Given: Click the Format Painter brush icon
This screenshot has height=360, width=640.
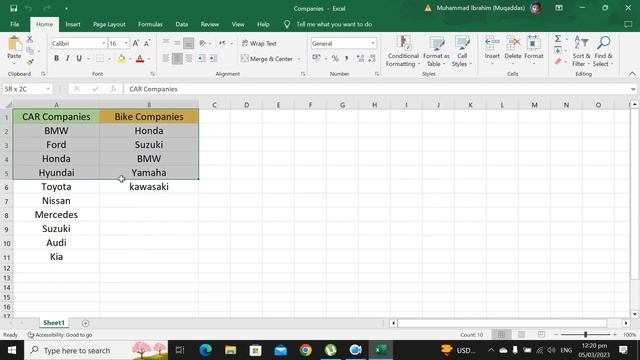Looking at the screenshot, I should [29, 62].
